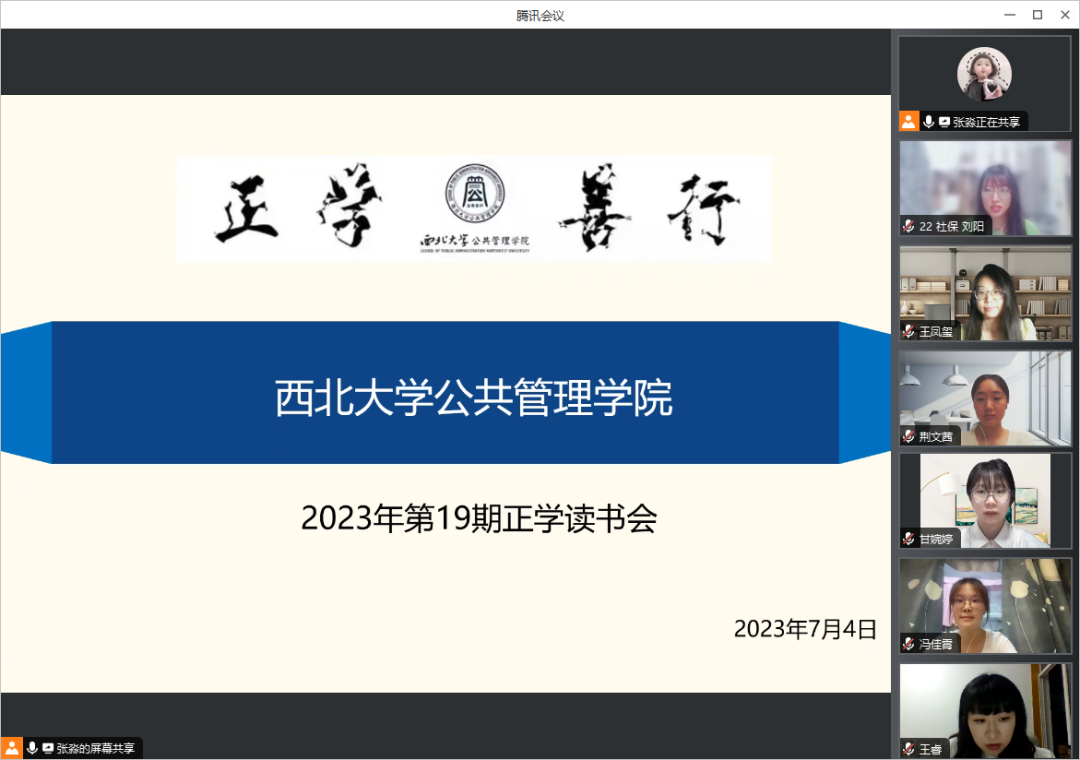Click the muted mic icon for 王凤玺
The height and width of the screenshot is (760, 1080).
click(909, 331)
